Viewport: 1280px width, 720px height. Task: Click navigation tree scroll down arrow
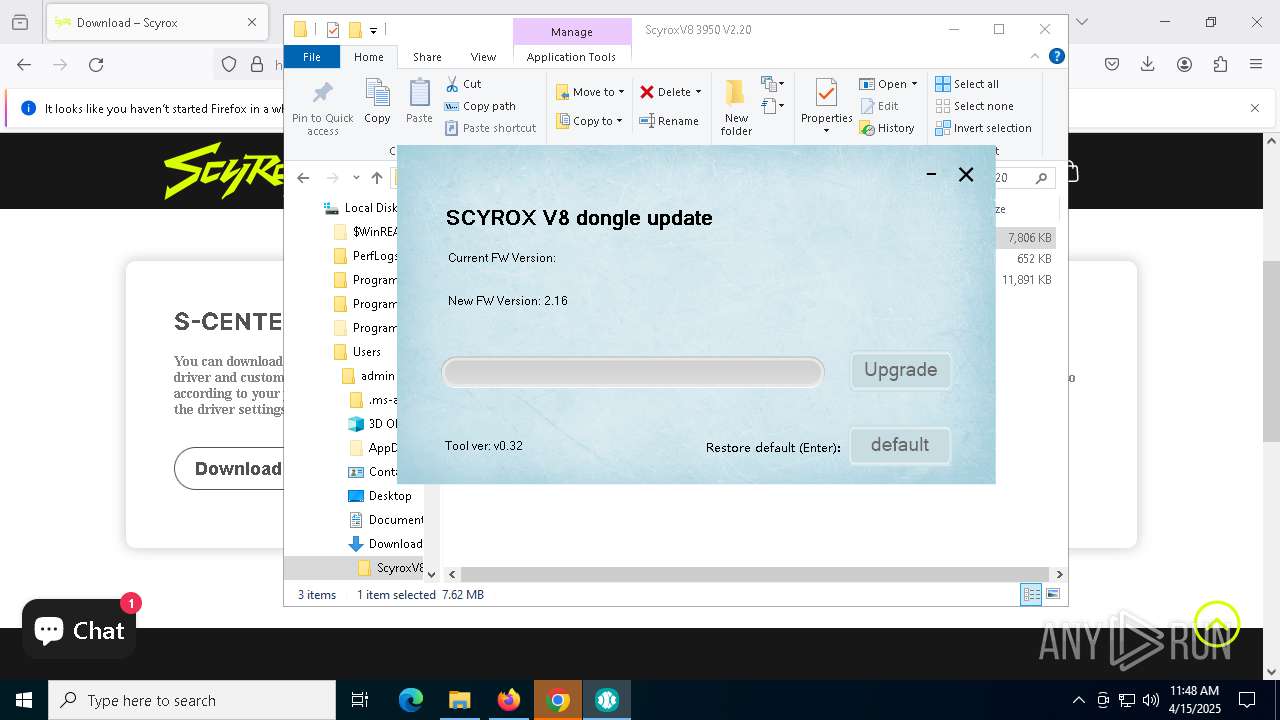coord(431,574)
